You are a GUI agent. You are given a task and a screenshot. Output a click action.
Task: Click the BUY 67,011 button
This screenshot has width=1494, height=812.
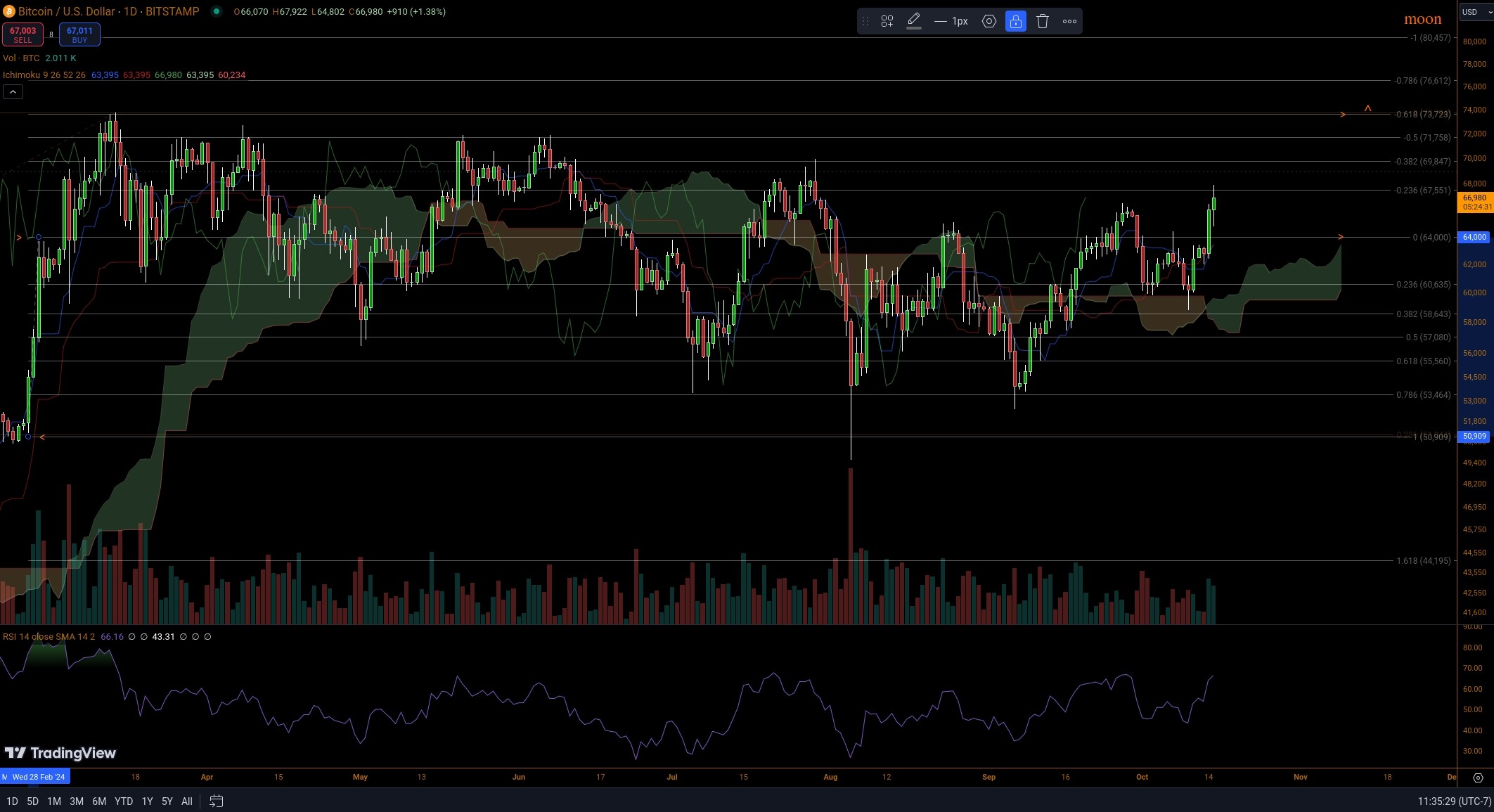pyautogui.click(x=79, y=34)
